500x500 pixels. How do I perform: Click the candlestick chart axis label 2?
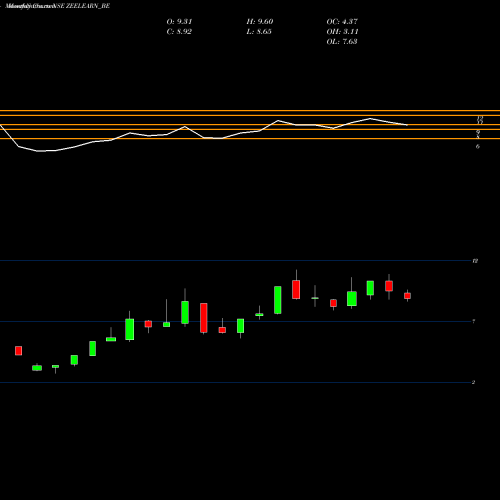[x=473, y=382]
